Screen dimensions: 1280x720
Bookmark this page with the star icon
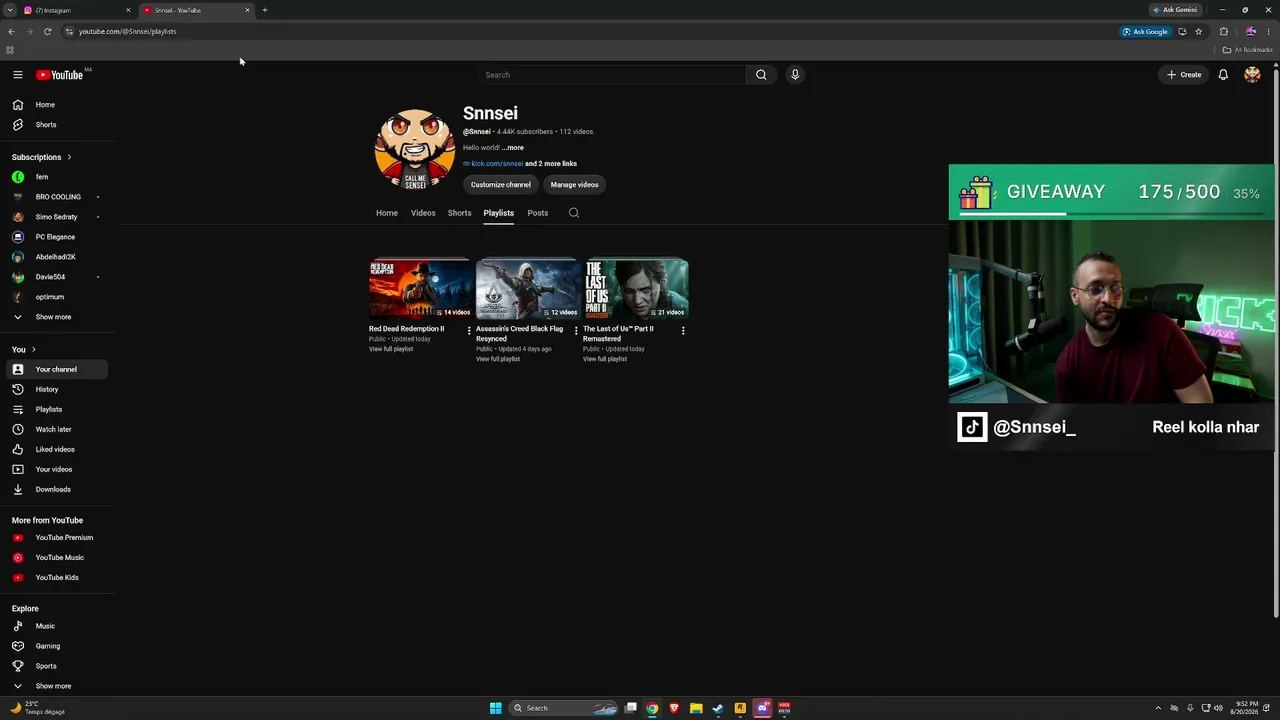[1198, 31]
